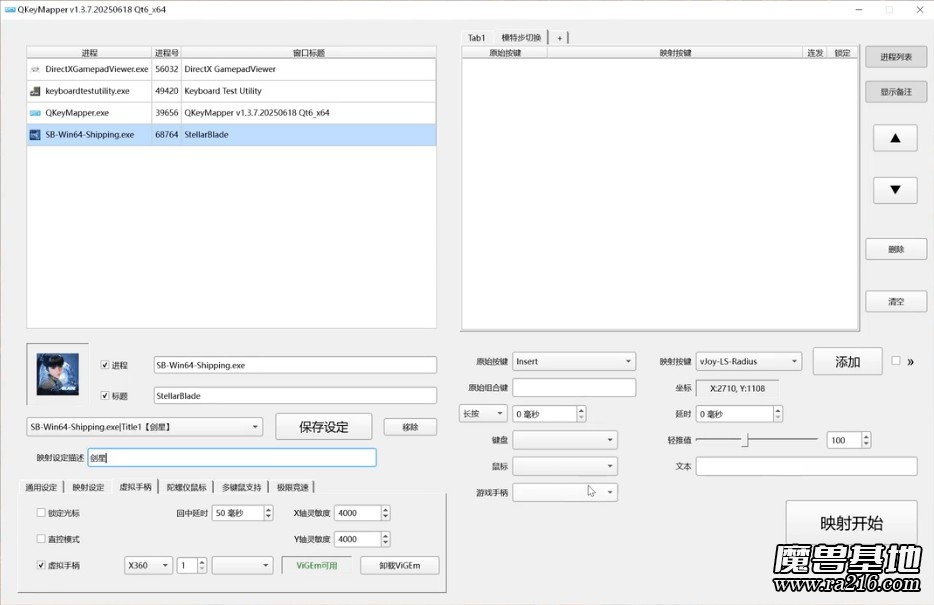Image resolution: width=934 pixels, height=605 pixels.
Task: Uncheck the 虚拟手柄 checkbox
Action: click(41, 565)
